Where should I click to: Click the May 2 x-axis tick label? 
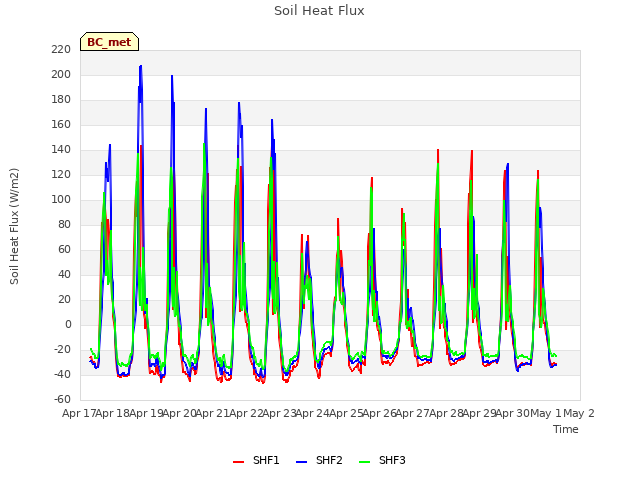click(x=579, y=413)
